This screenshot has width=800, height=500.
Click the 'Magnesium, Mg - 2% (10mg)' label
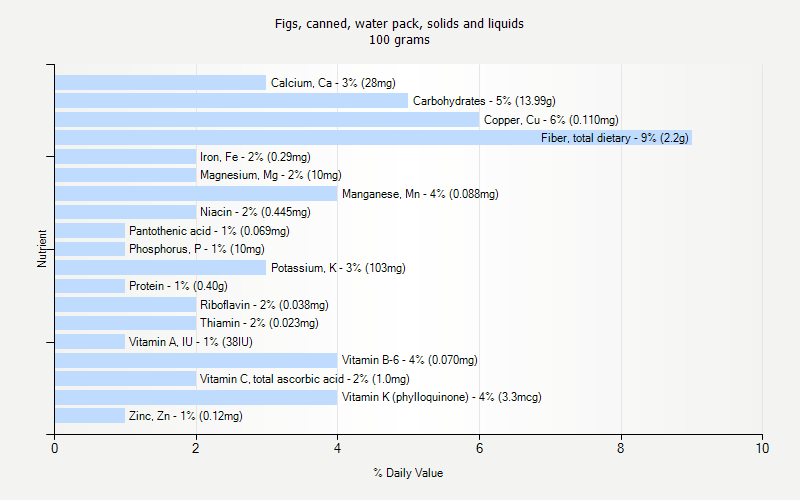271,175
